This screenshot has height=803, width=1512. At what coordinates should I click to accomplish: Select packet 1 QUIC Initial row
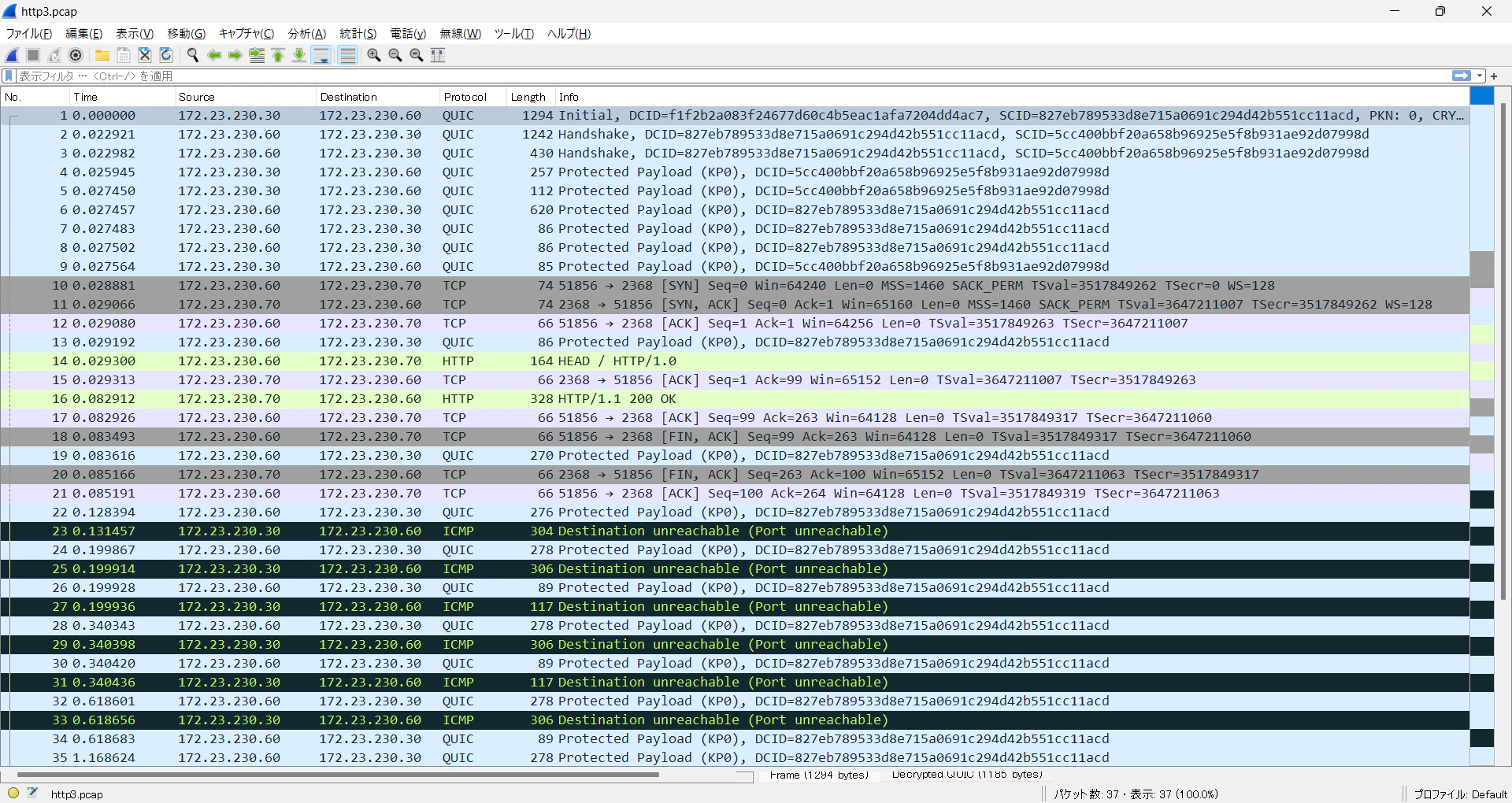(735, 116)
